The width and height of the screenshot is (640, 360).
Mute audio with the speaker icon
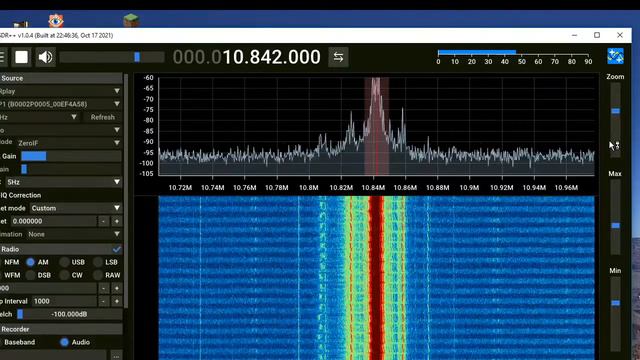45,57
